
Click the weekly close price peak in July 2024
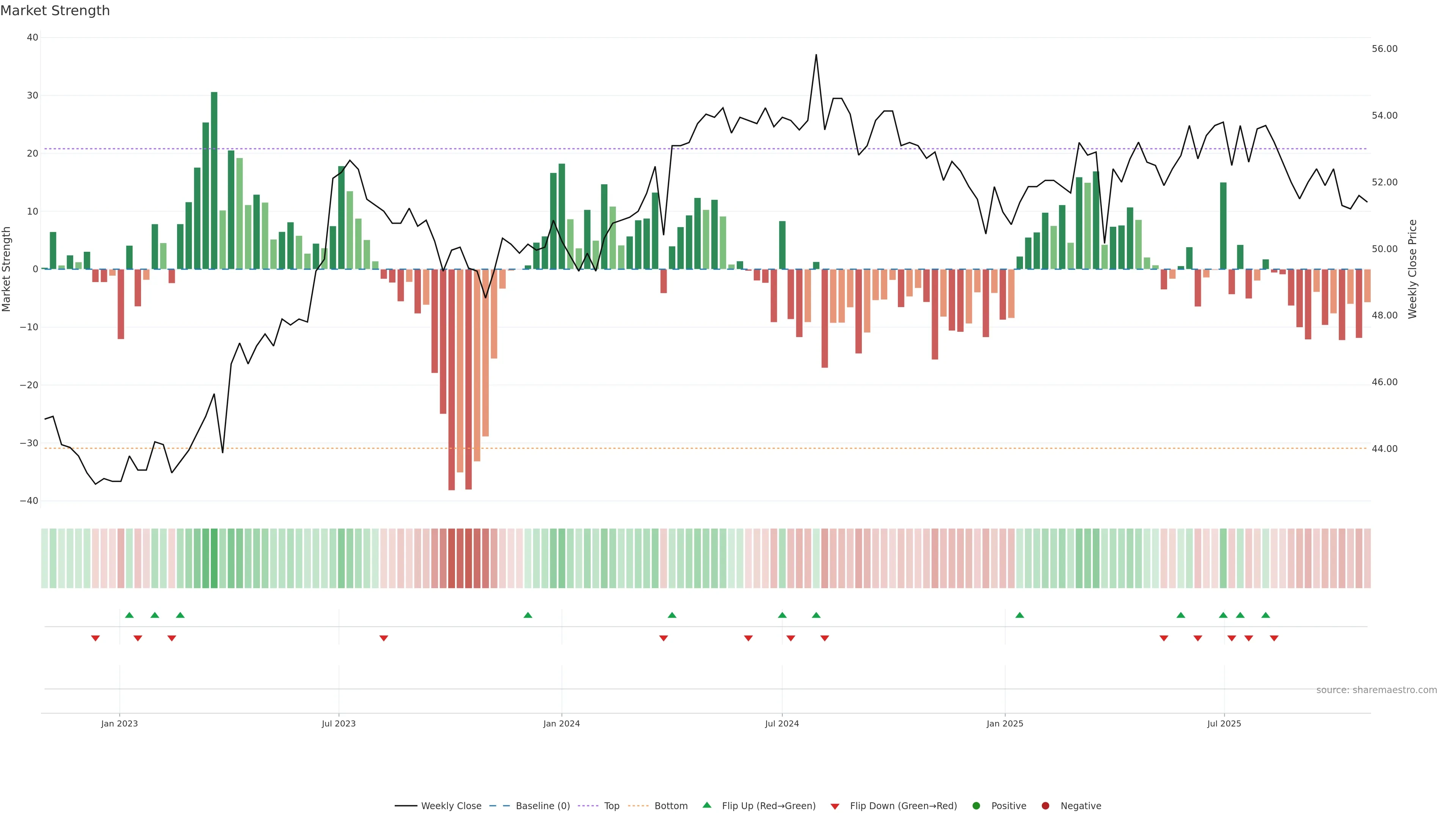[816, 55]
